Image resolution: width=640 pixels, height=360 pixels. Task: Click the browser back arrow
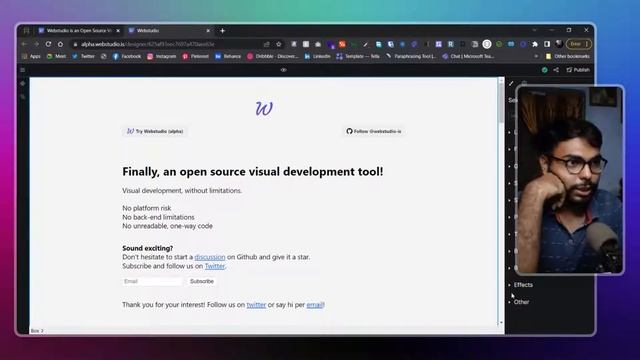click(x=24, y=44)
